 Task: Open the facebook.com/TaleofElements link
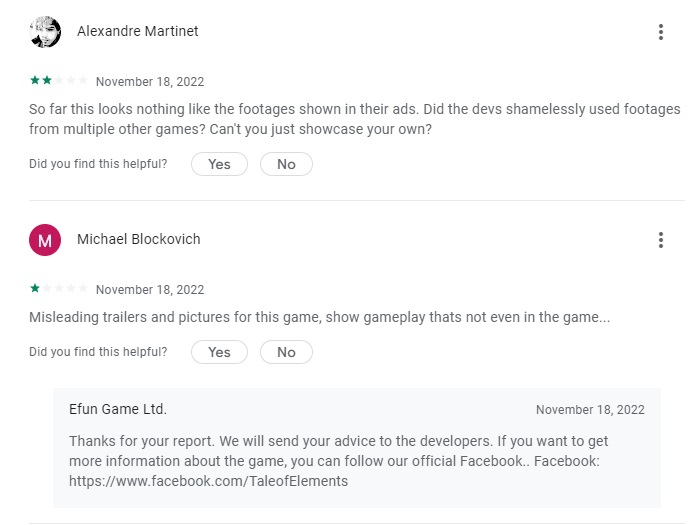point(209,480)
